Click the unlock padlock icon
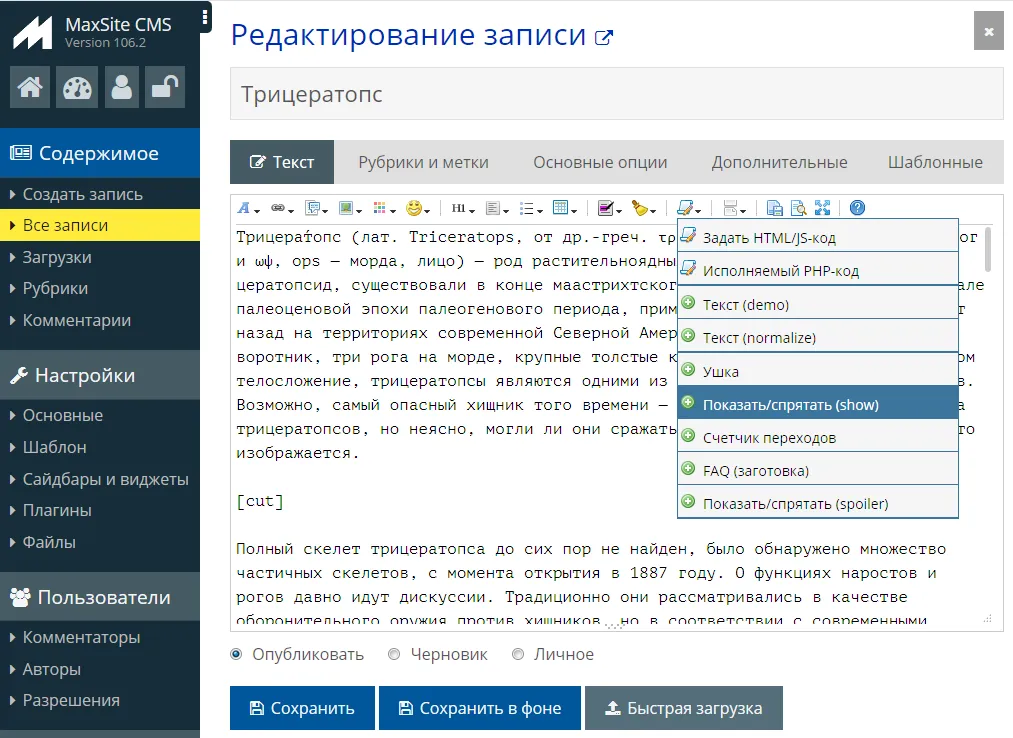This screenshot has height=738, width=1013. pyautogui.click(x=165, y=88)
